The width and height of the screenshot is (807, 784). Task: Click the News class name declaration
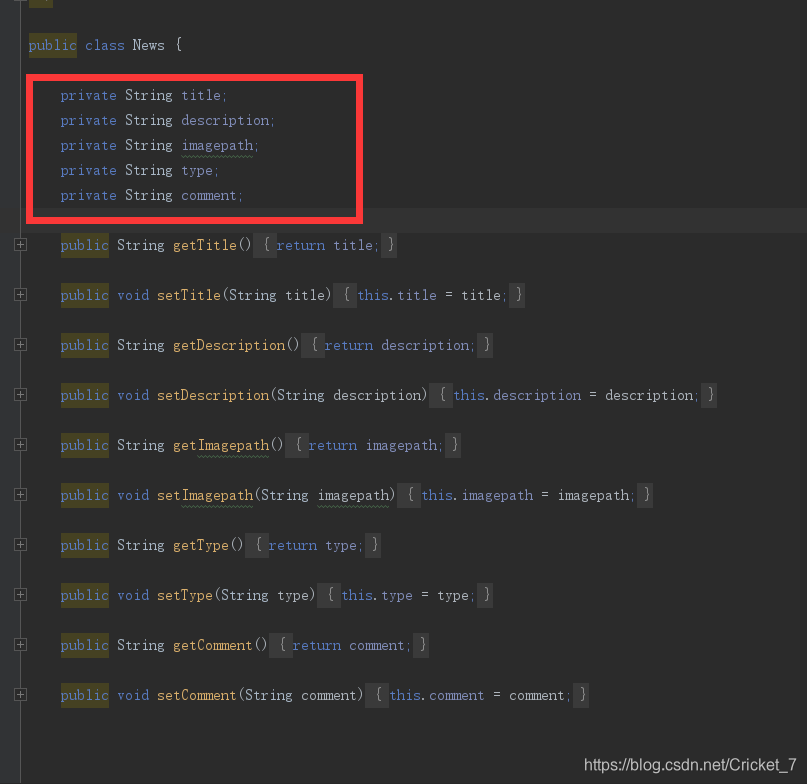coord(148,44)
